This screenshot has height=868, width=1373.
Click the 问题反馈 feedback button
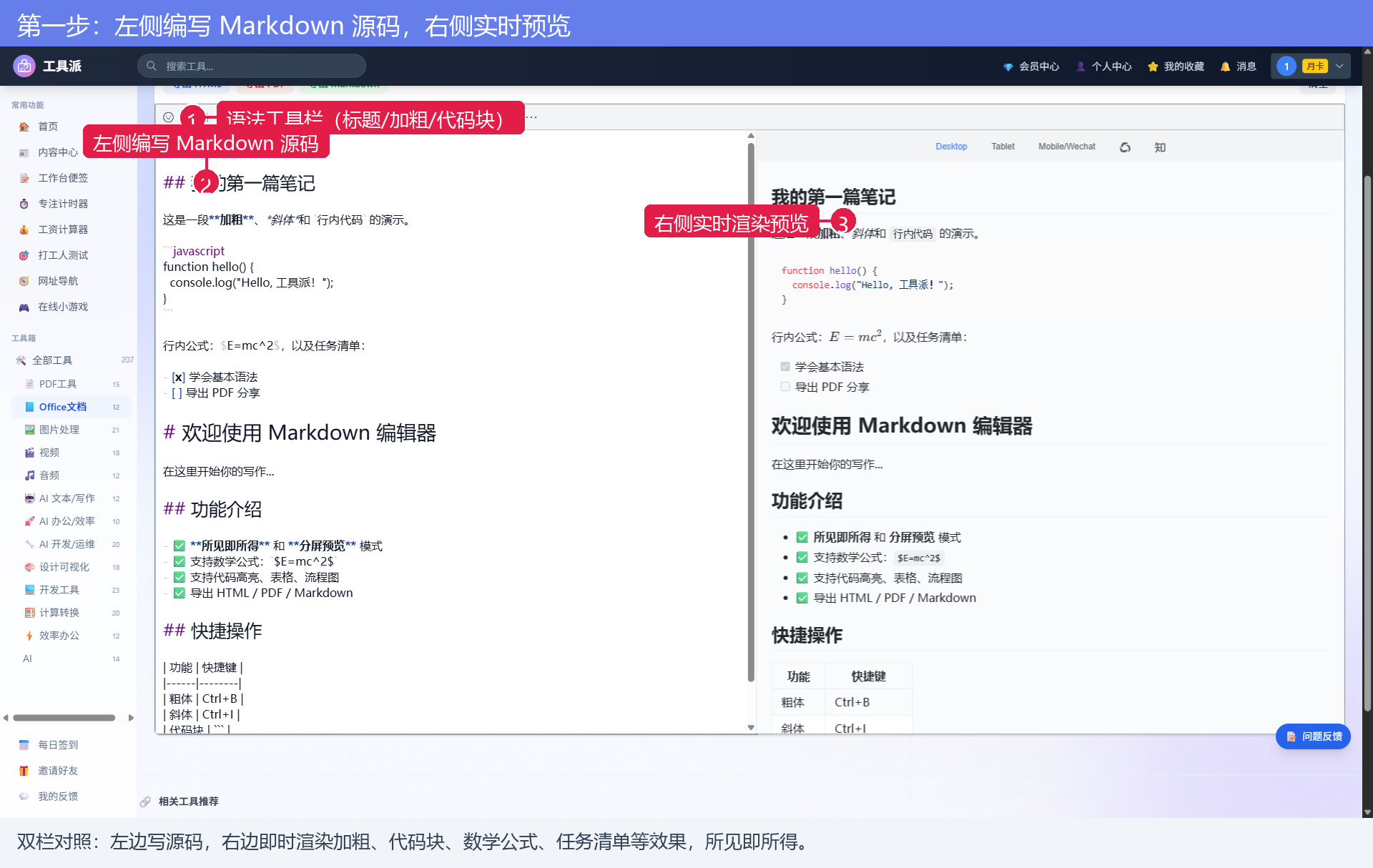(1313, 736)
